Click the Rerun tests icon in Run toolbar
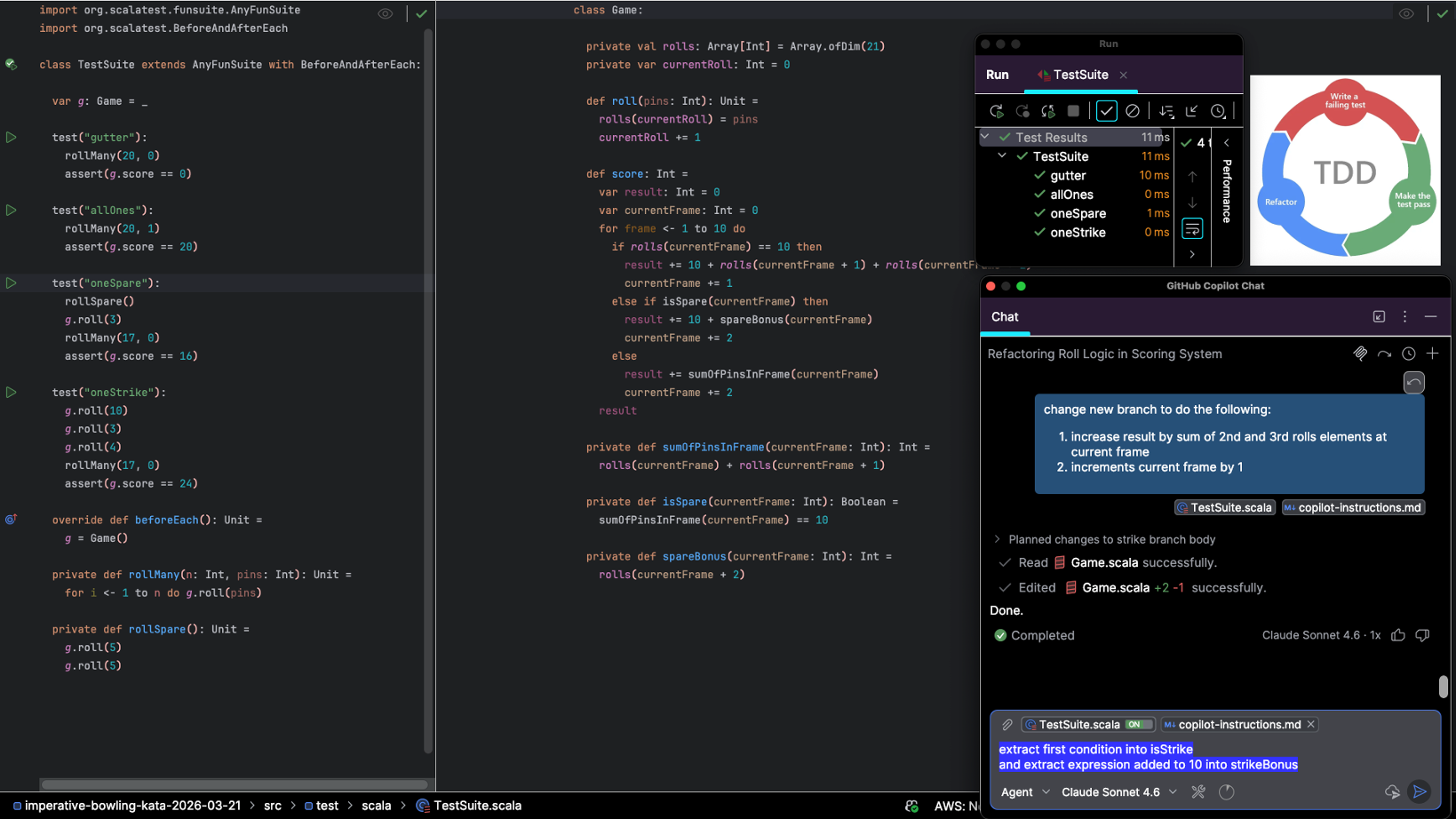The height and width of the screenshot is (819, 1456). [x=996, y=111]
